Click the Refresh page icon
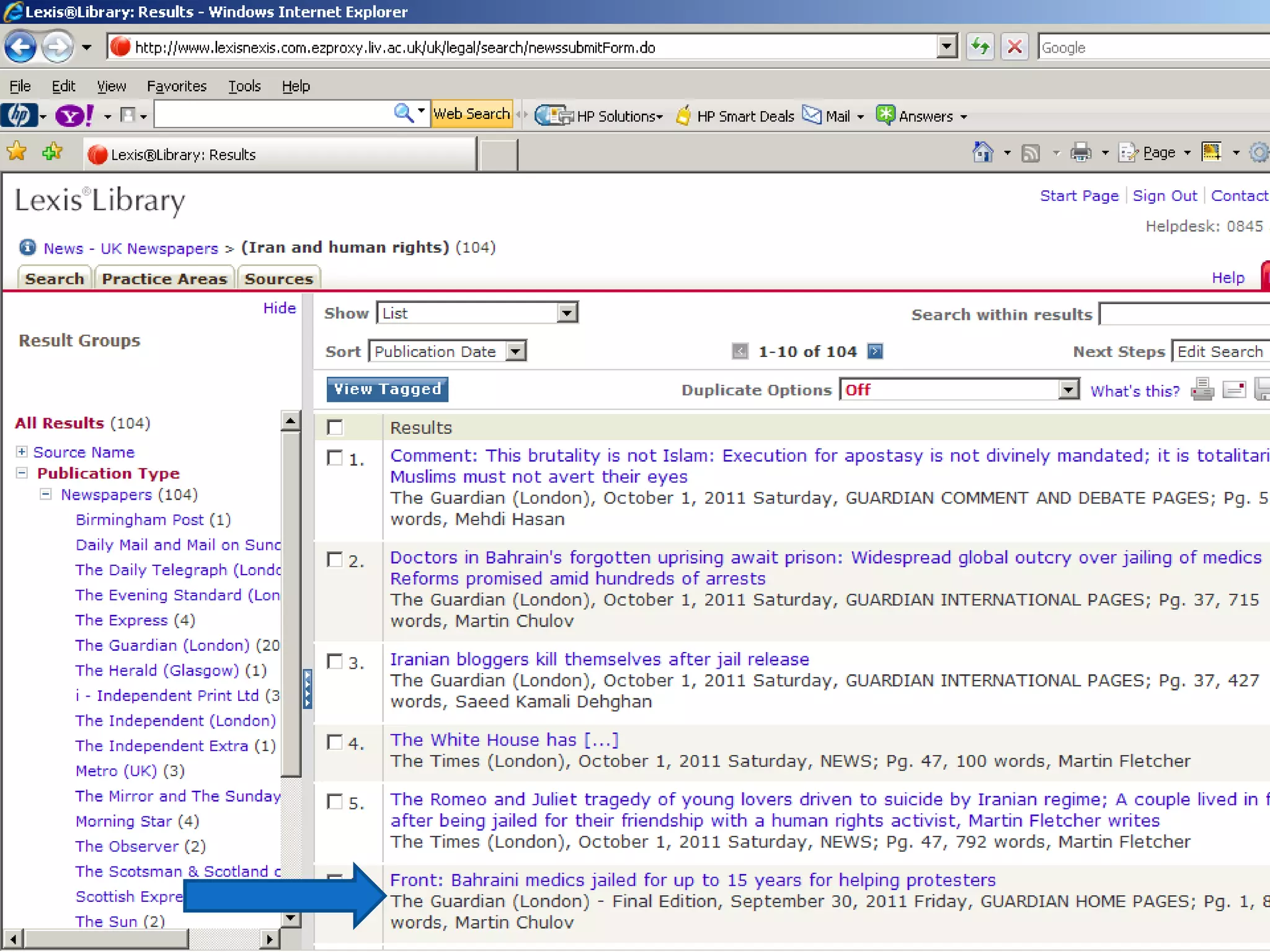Screen dimensions: 1270x952 coord(980,47)
